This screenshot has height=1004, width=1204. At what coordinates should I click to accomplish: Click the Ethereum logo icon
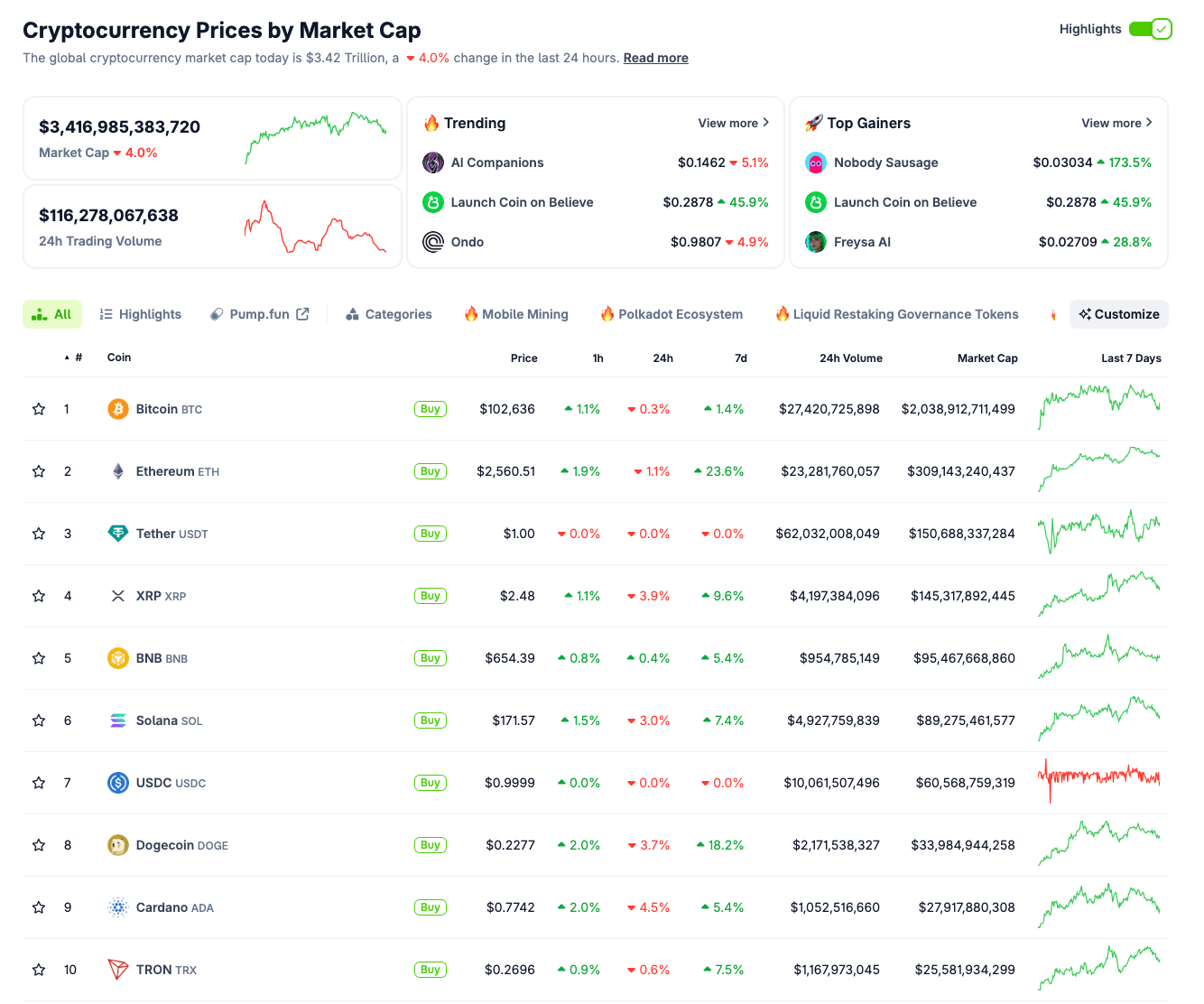click(x=118, y=471)
